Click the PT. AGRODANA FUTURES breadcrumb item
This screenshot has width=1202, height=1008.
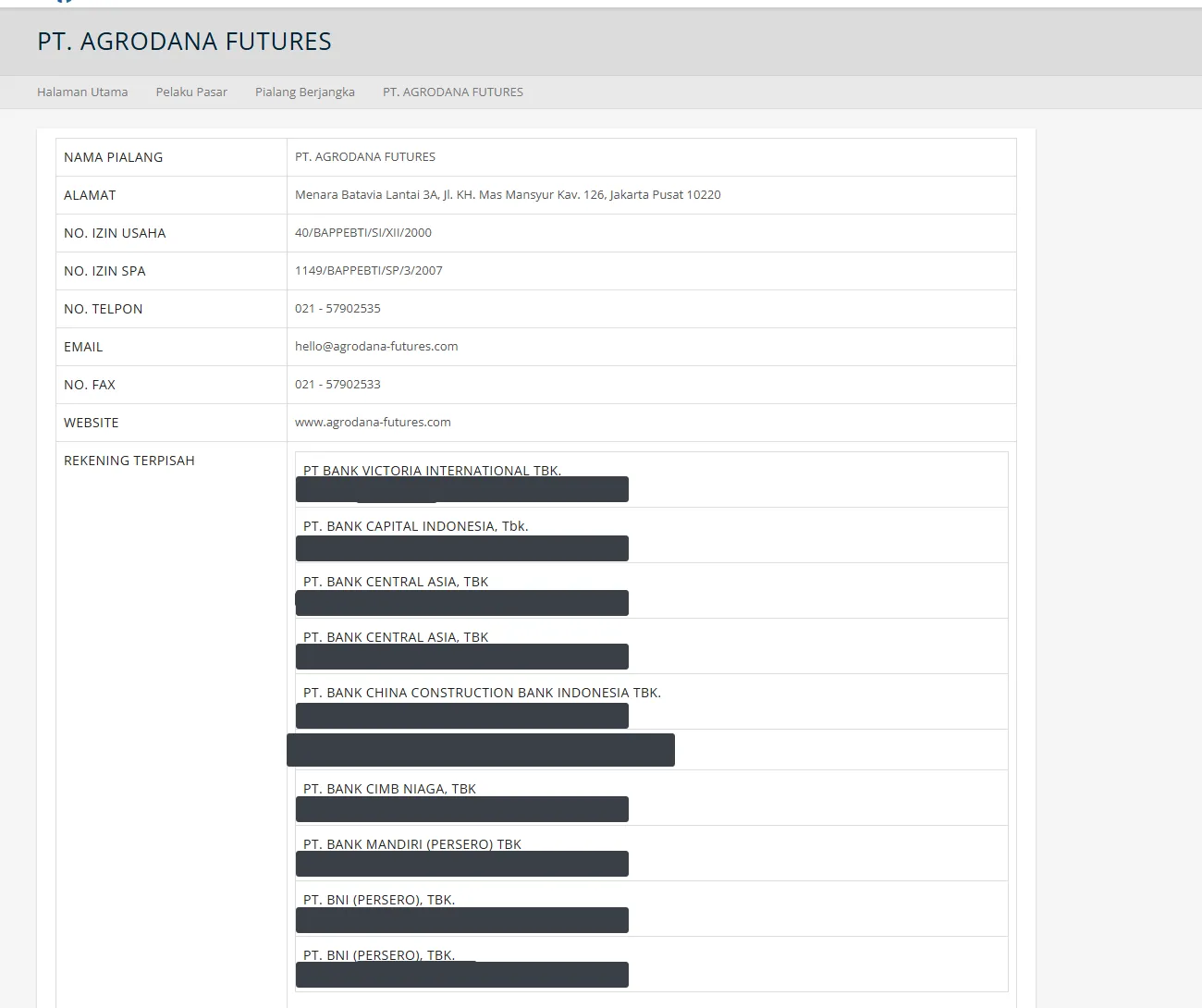pos(453,92)
